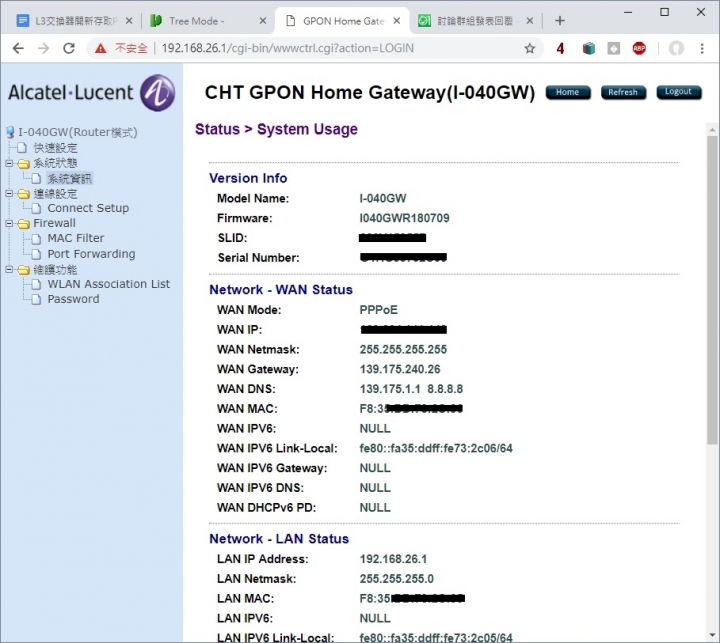This screenshot has width=720, height=643.
Task: Collapse the 連線設定 tree node
Action: 9,194
